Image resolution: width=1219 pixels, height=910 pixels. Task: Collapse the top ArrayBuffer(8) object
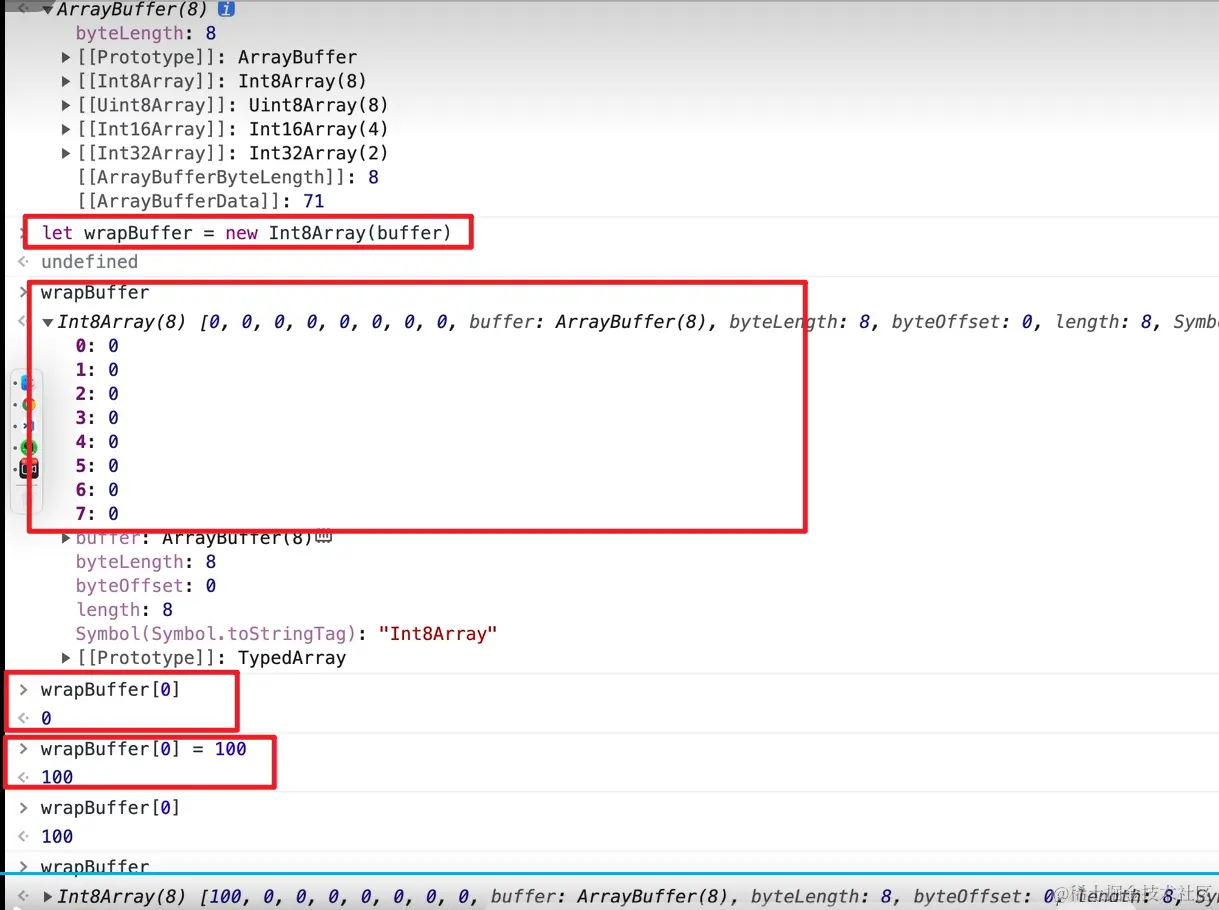click(48, 10)
